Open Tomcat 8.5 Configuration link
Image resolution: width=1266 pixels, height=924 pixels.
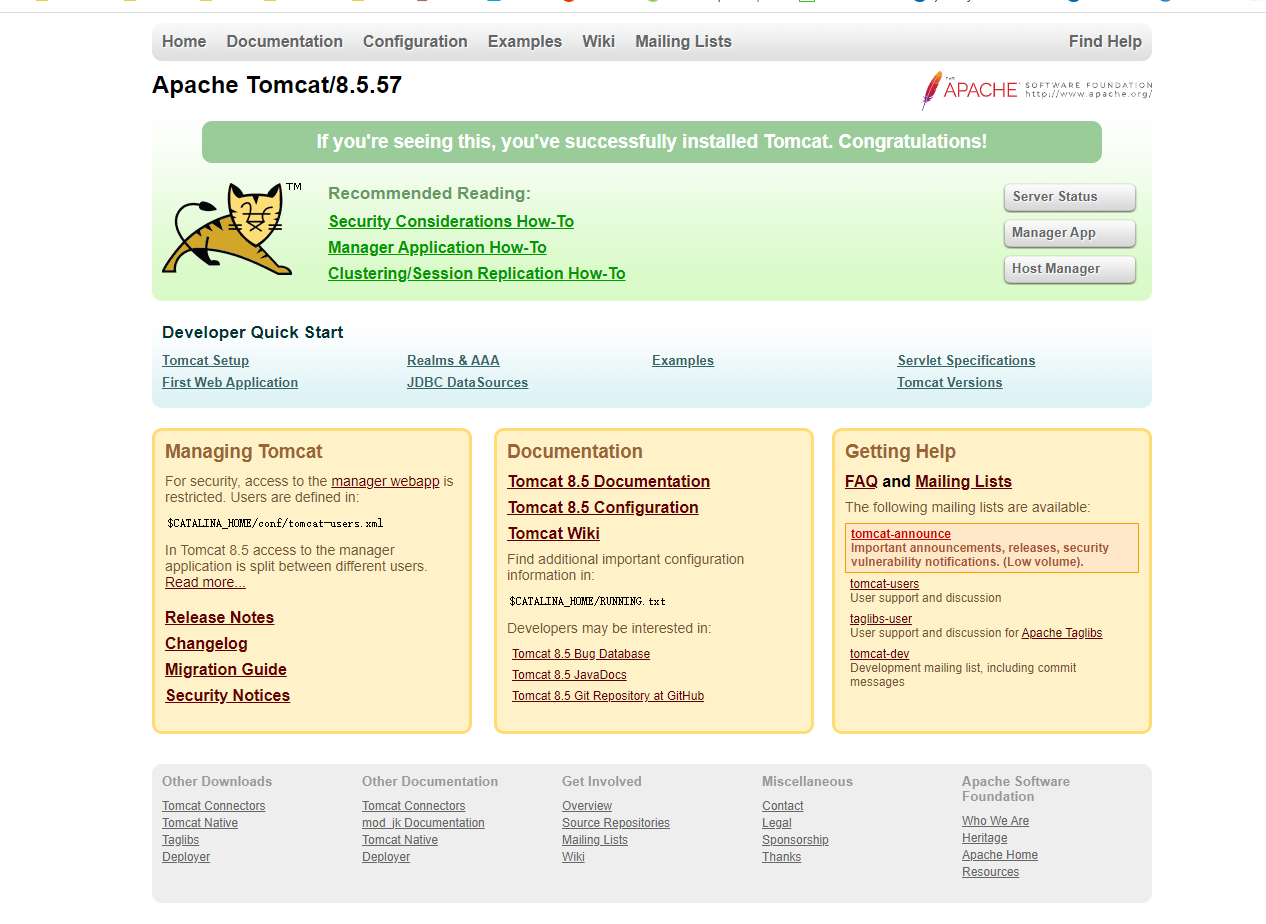click(x=603, y=507)
